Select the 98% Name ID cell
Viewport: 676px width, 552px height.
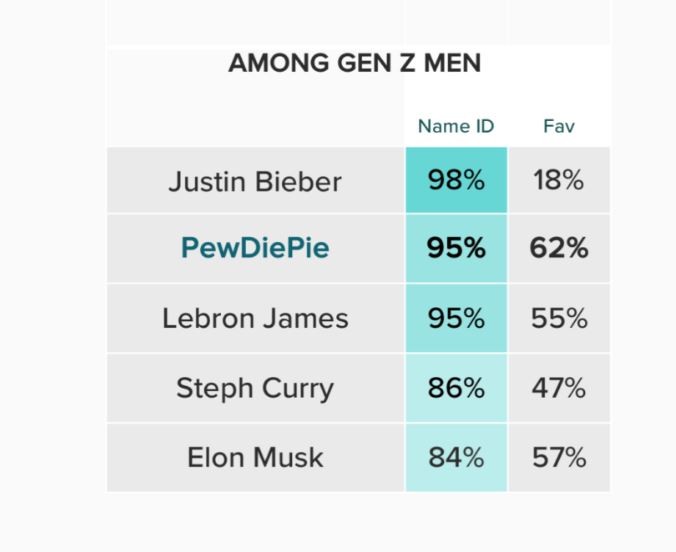click(x=456, y=180)
